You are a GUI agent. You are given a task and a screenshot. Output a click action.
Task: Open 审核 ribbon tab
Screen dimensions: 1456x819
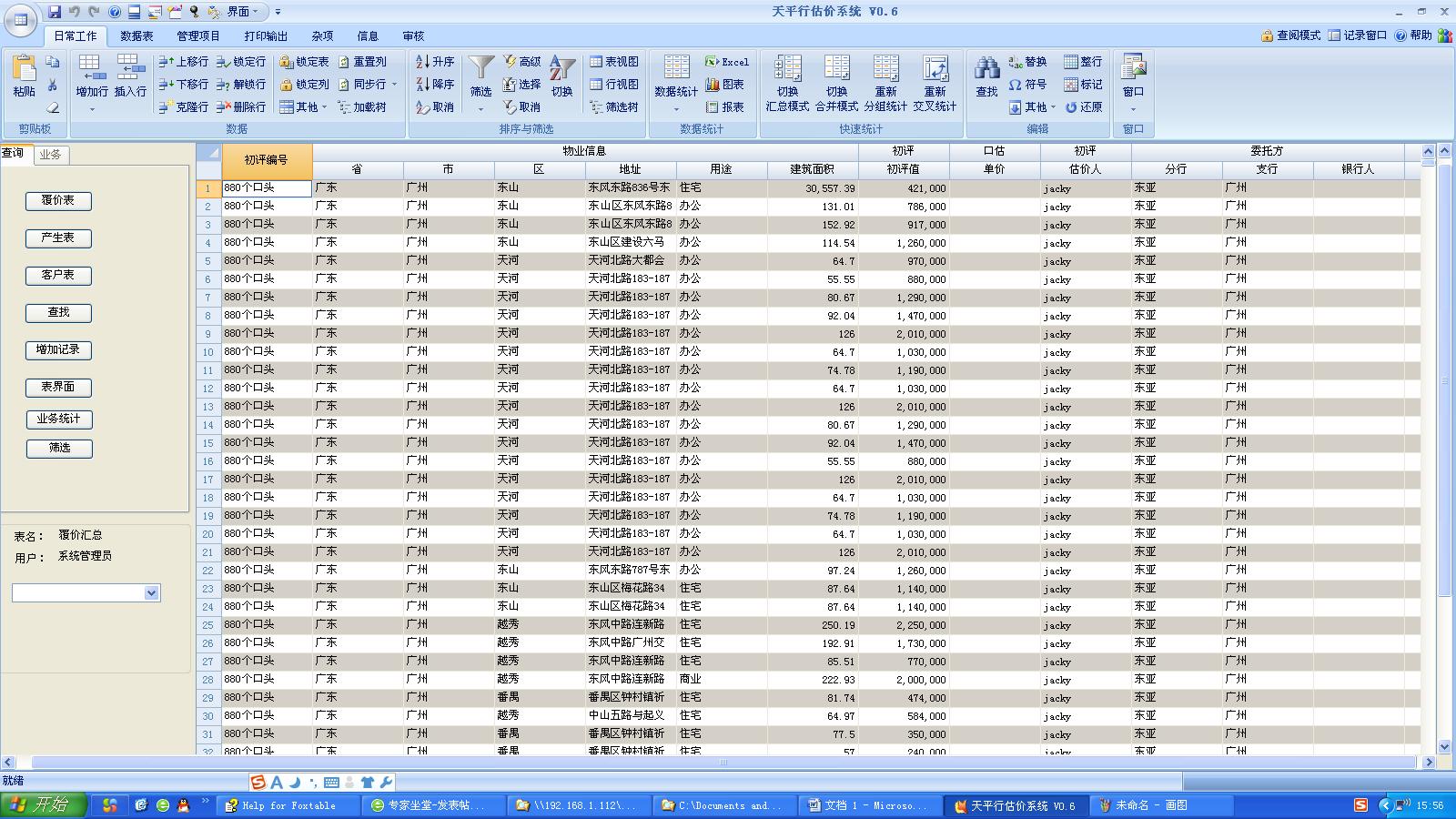point(413,36)
